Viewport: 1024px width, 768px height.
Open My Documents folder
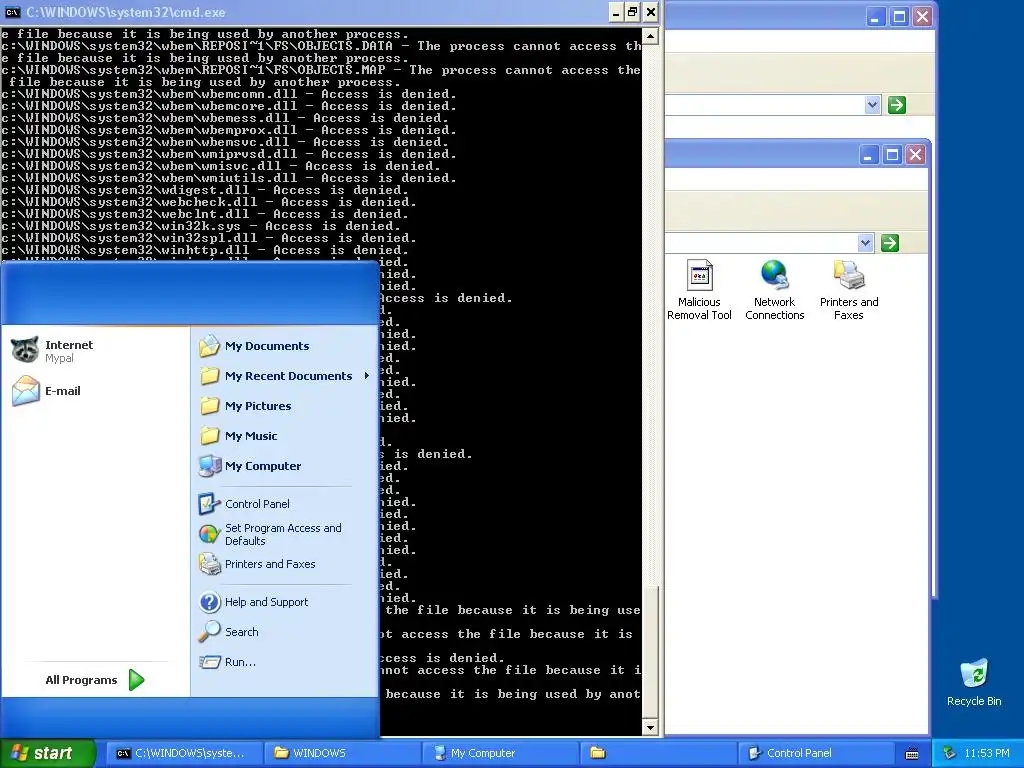point(284,346)
